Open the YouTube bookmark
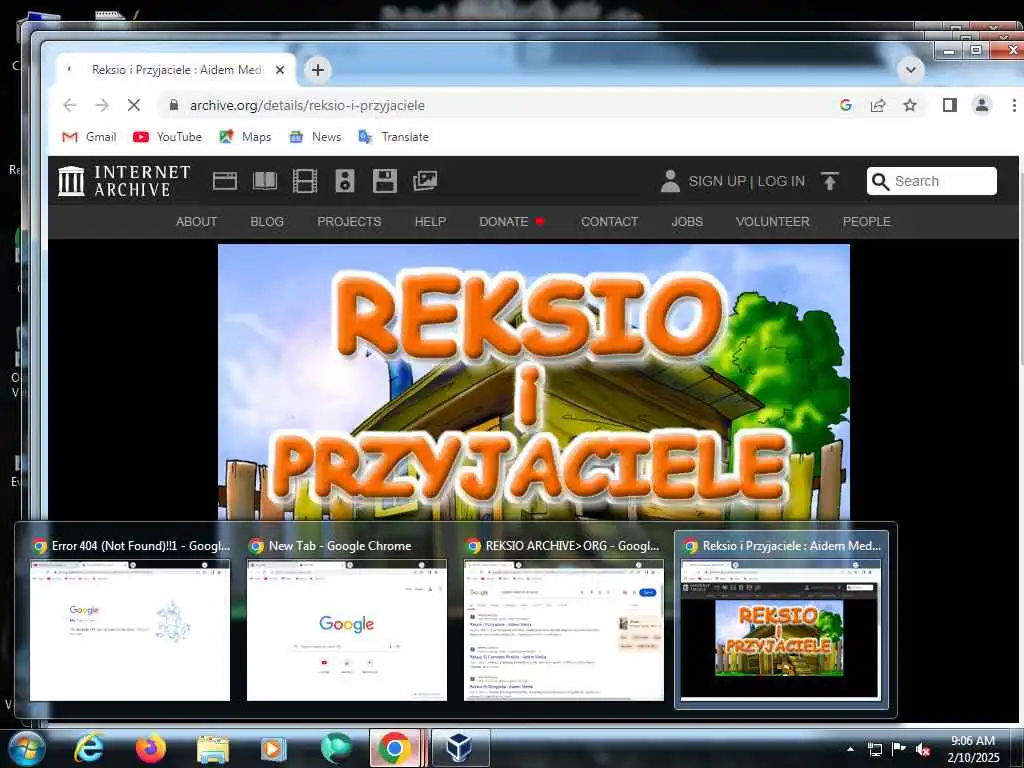1024x768 pixels. tap(167, 137)
